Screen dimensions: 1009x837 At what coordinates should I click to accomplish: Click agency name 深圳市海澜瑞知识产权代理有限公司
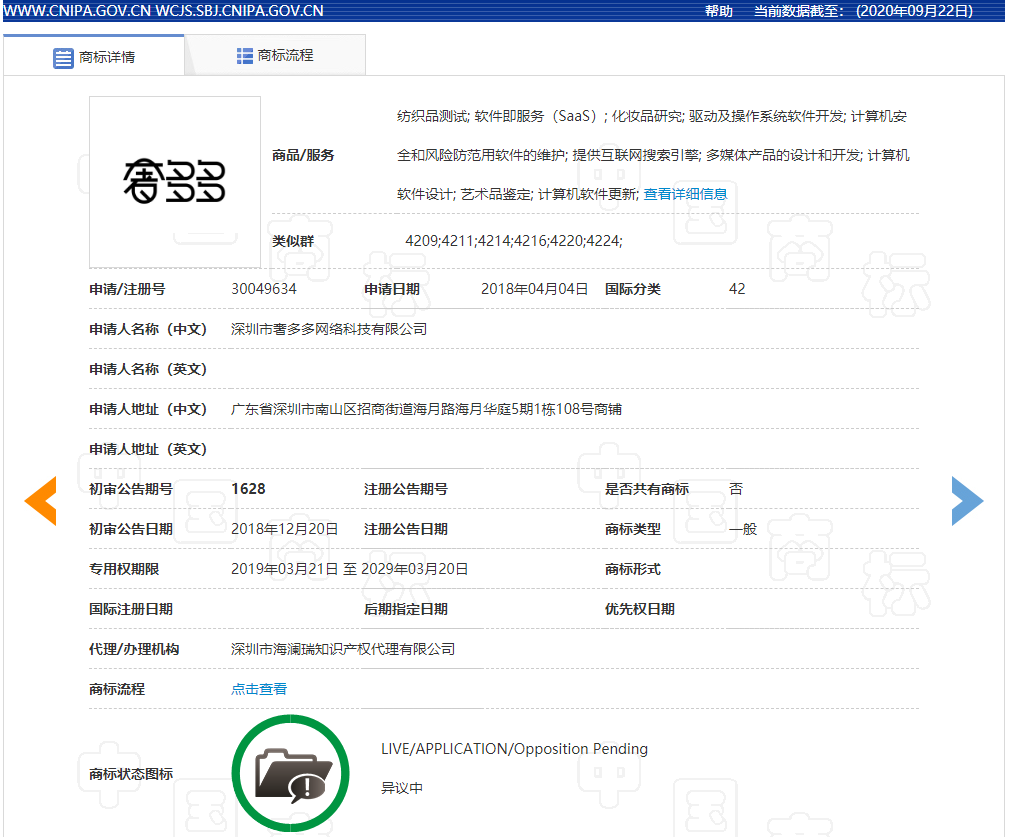point(343,649)
